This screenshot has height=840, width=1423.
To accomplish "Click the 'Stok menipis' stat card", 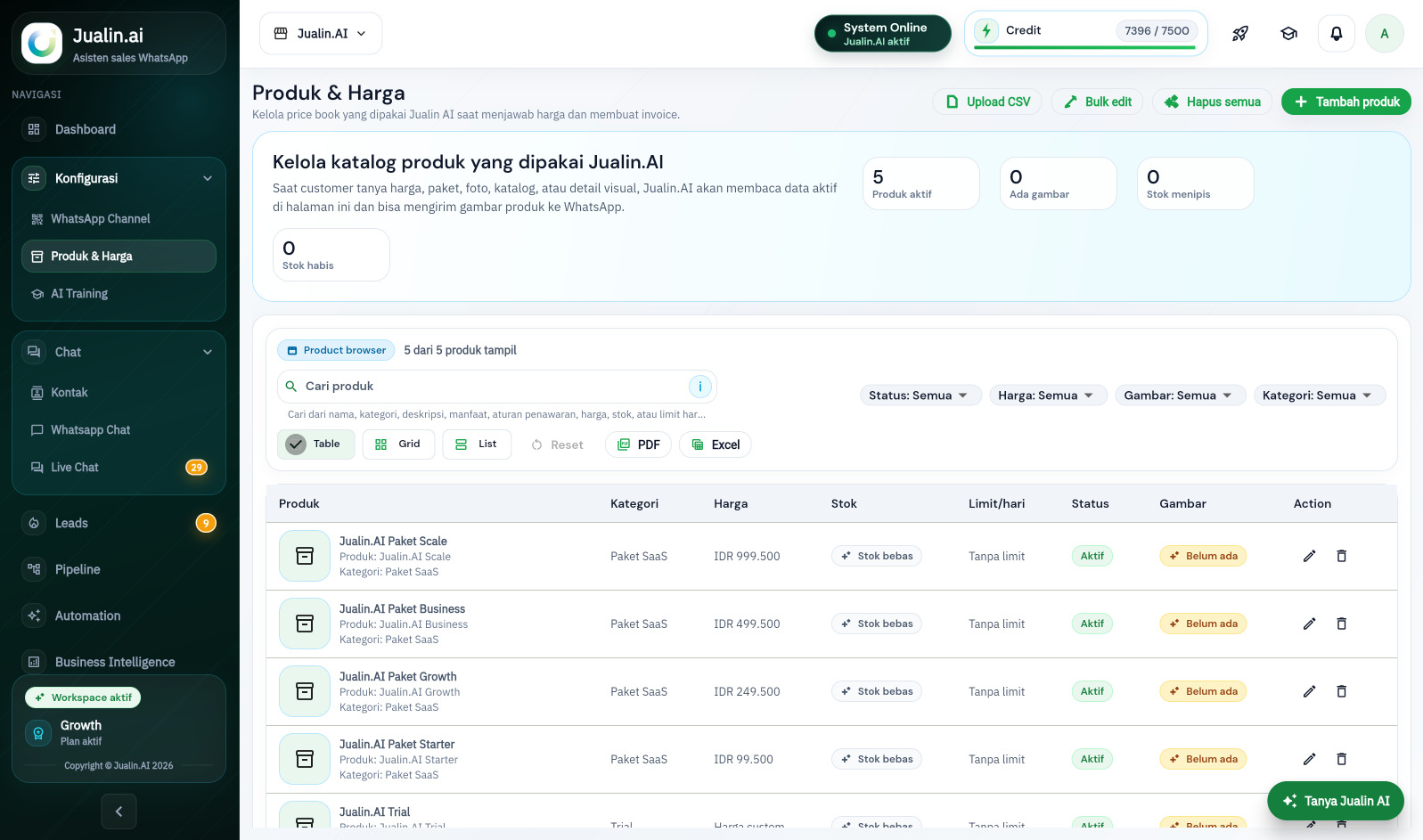I will (1196, 183).
